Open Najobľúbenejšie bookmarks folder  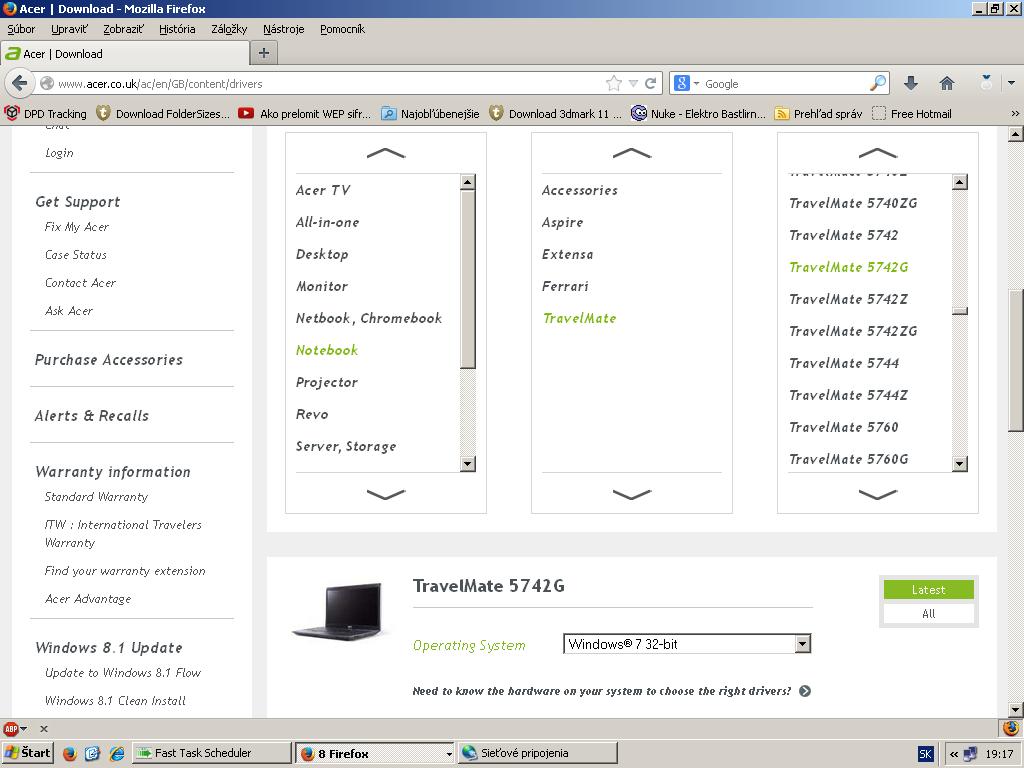[430, 114]
